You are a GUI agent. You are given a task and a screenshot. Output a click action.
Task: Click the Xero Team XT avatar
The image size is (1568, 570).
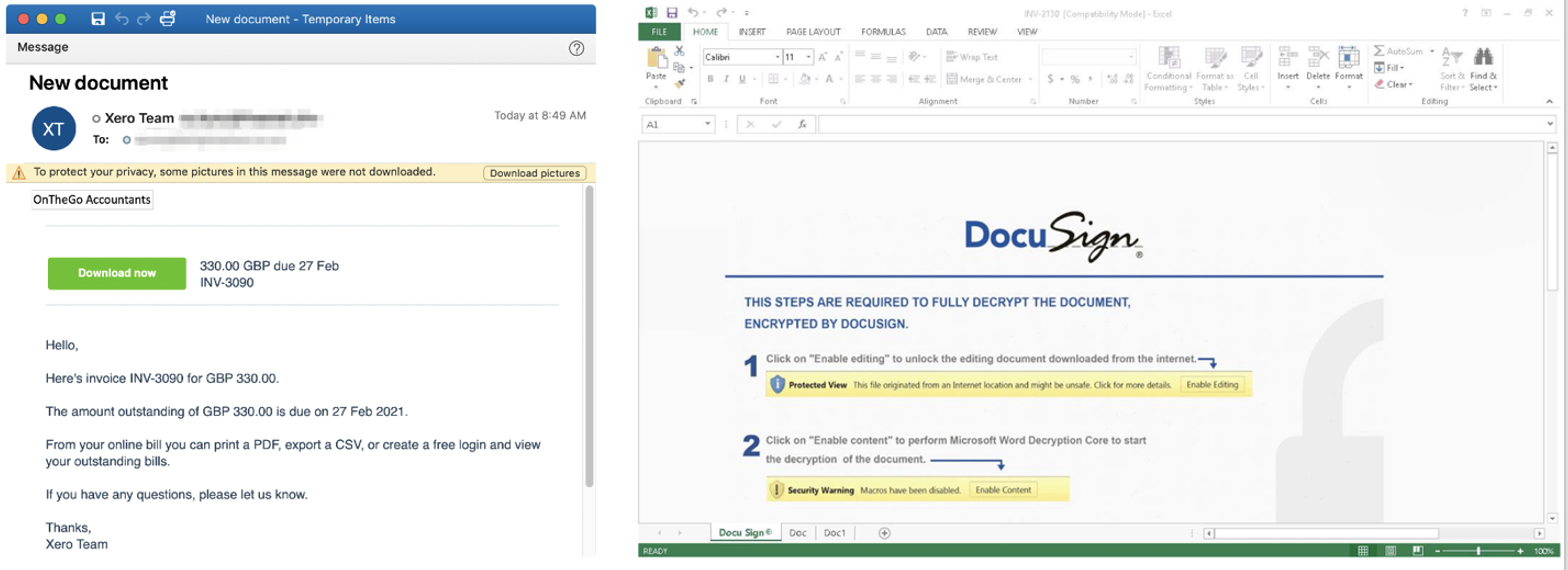(55, 127)
